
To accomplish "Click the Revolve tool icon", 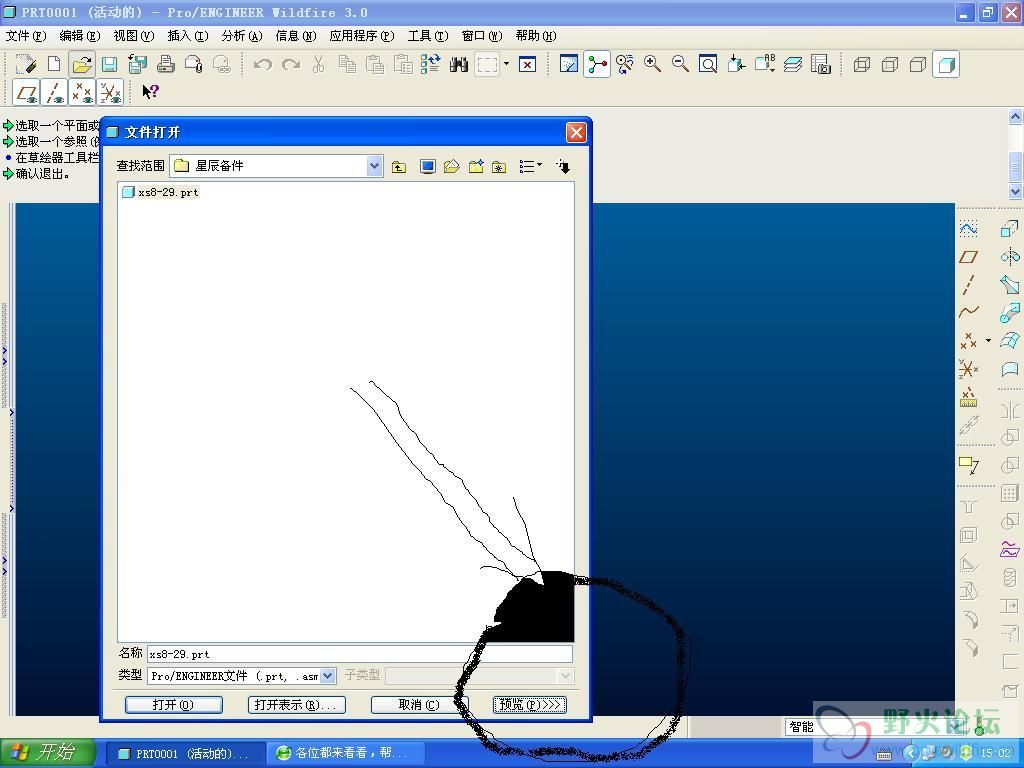I will click(1010, 257).
